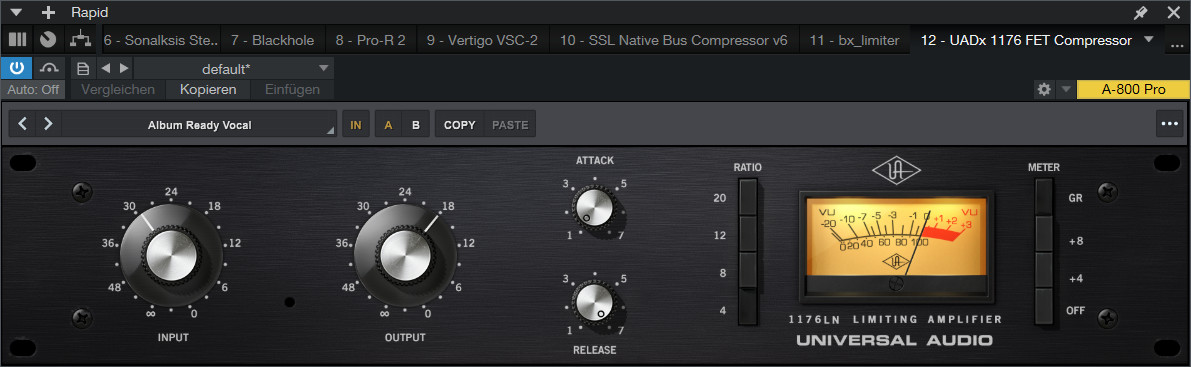The width and height of the screenshot is (1191, 367).
Task: Switch to the 7 - Blackhole tab
Action: pos(273,40)
